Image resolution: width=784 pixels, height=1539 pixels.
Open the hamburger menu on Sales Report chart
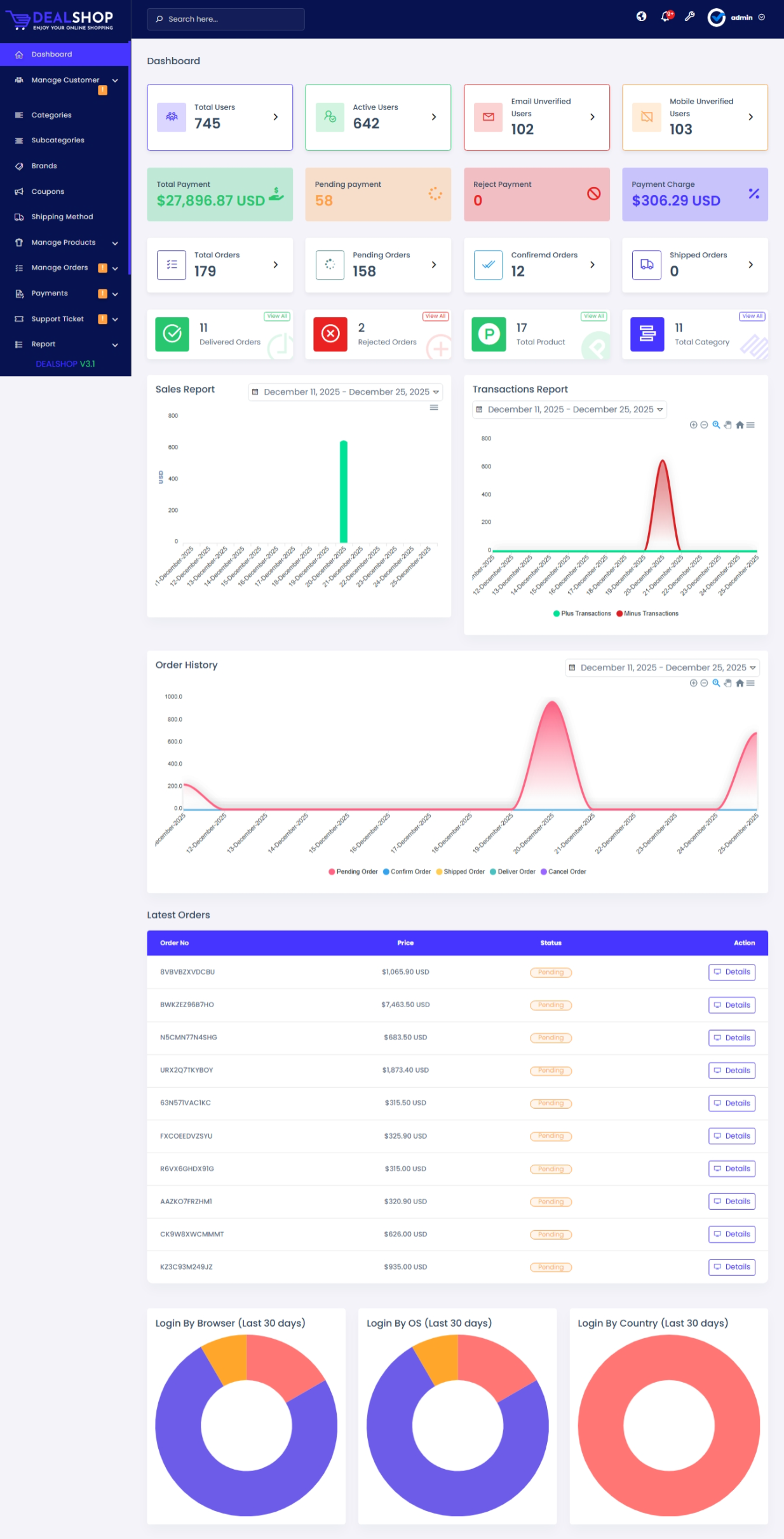(434, 407)
